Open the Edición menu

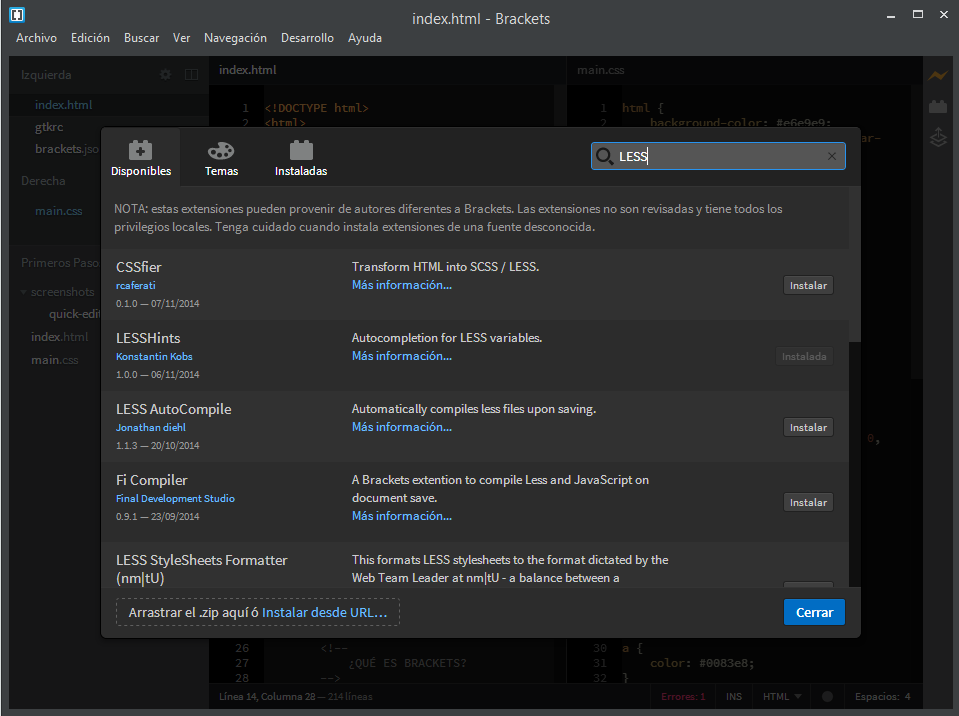tap(90, 38)
